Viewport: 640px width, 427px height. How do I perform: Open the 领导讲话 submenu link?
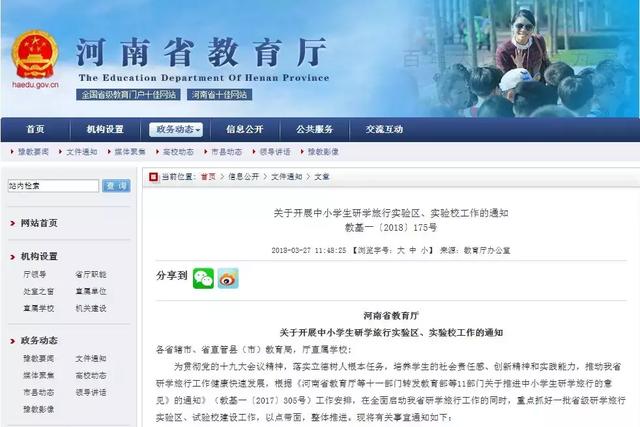pyautogui.click(x=275, y=152)
